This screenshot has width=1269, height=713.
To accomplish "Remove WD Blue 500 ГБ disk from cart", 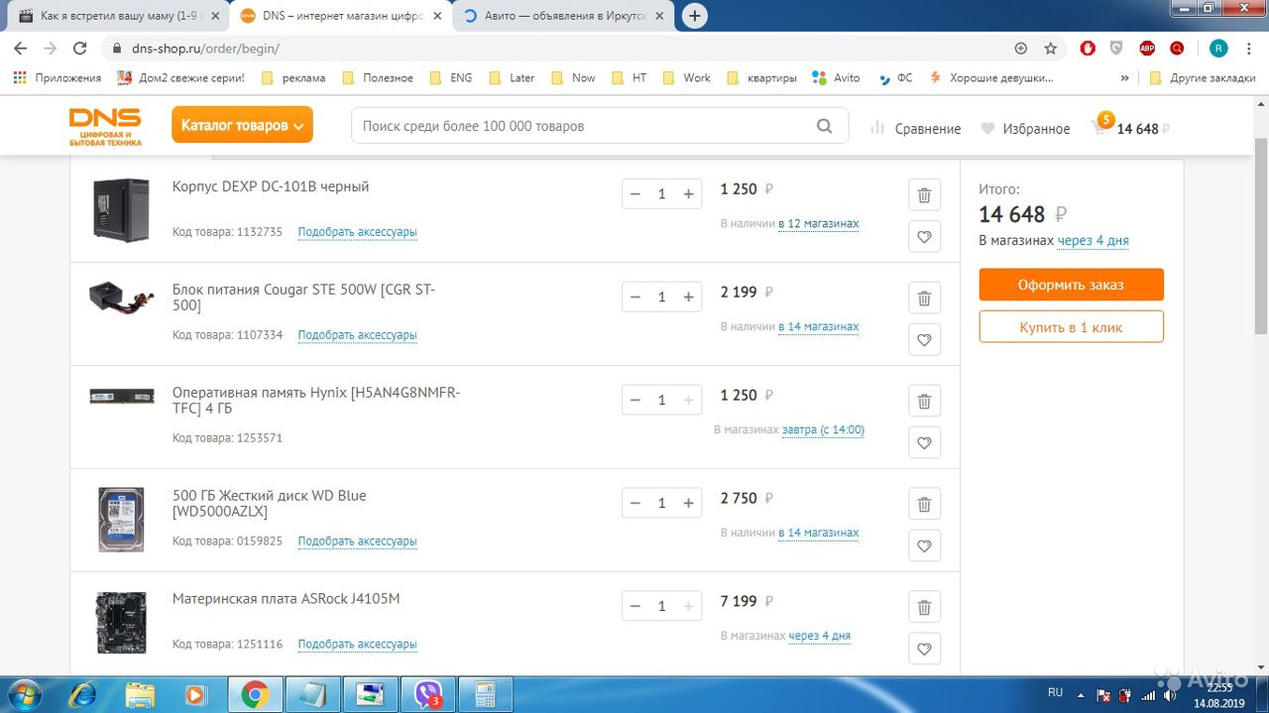I will pyautogui.click(x=924, y=504).
